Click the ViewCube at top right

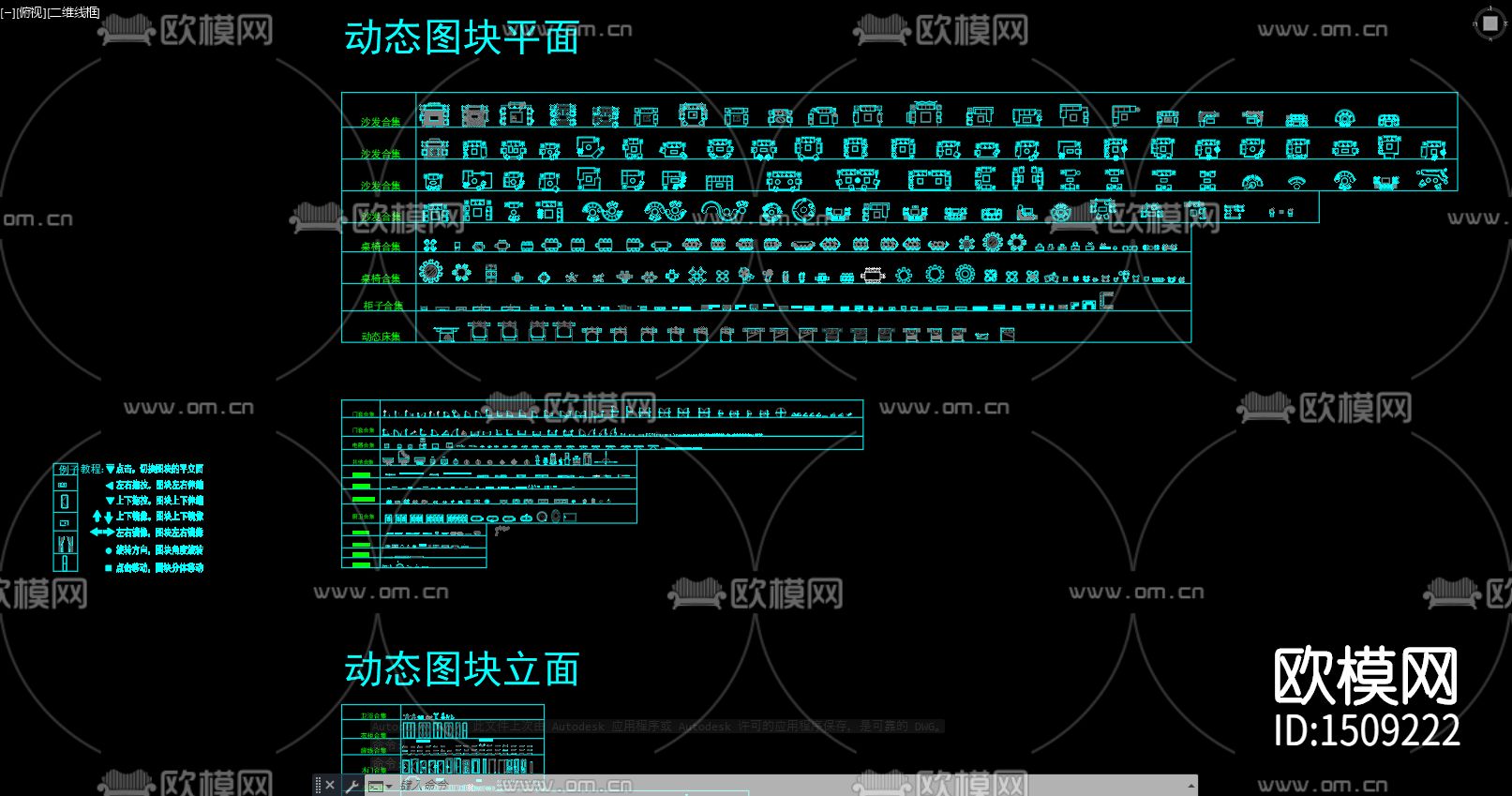tap(1490, 24)
